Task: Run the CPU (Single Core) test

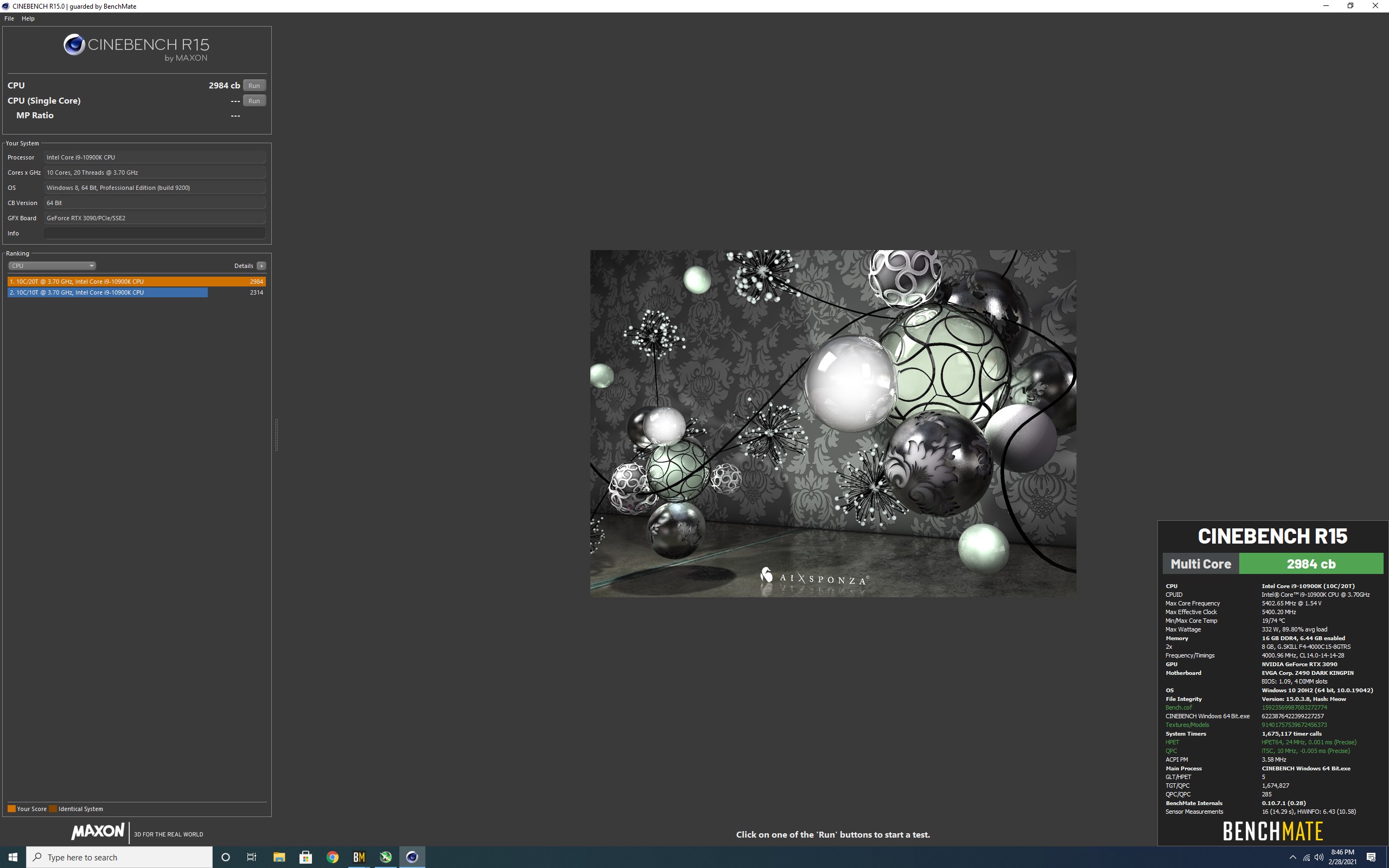Action: click(x=254, y=100)
